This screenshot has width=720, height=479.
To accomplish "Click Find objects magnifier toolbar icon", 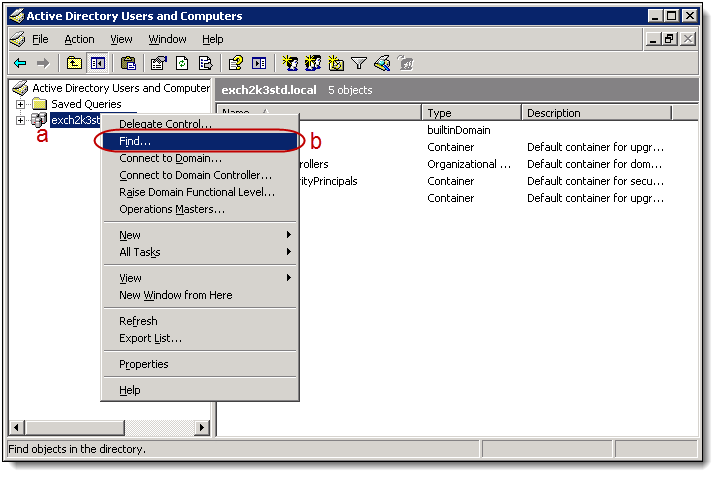I will point(382,63).
